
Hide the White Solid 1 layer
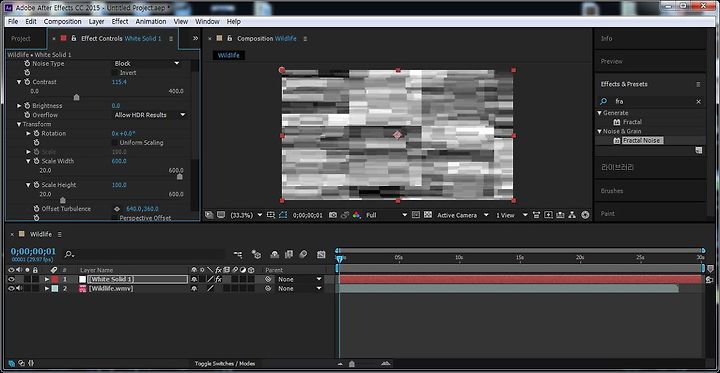click(x=11, y=279)
